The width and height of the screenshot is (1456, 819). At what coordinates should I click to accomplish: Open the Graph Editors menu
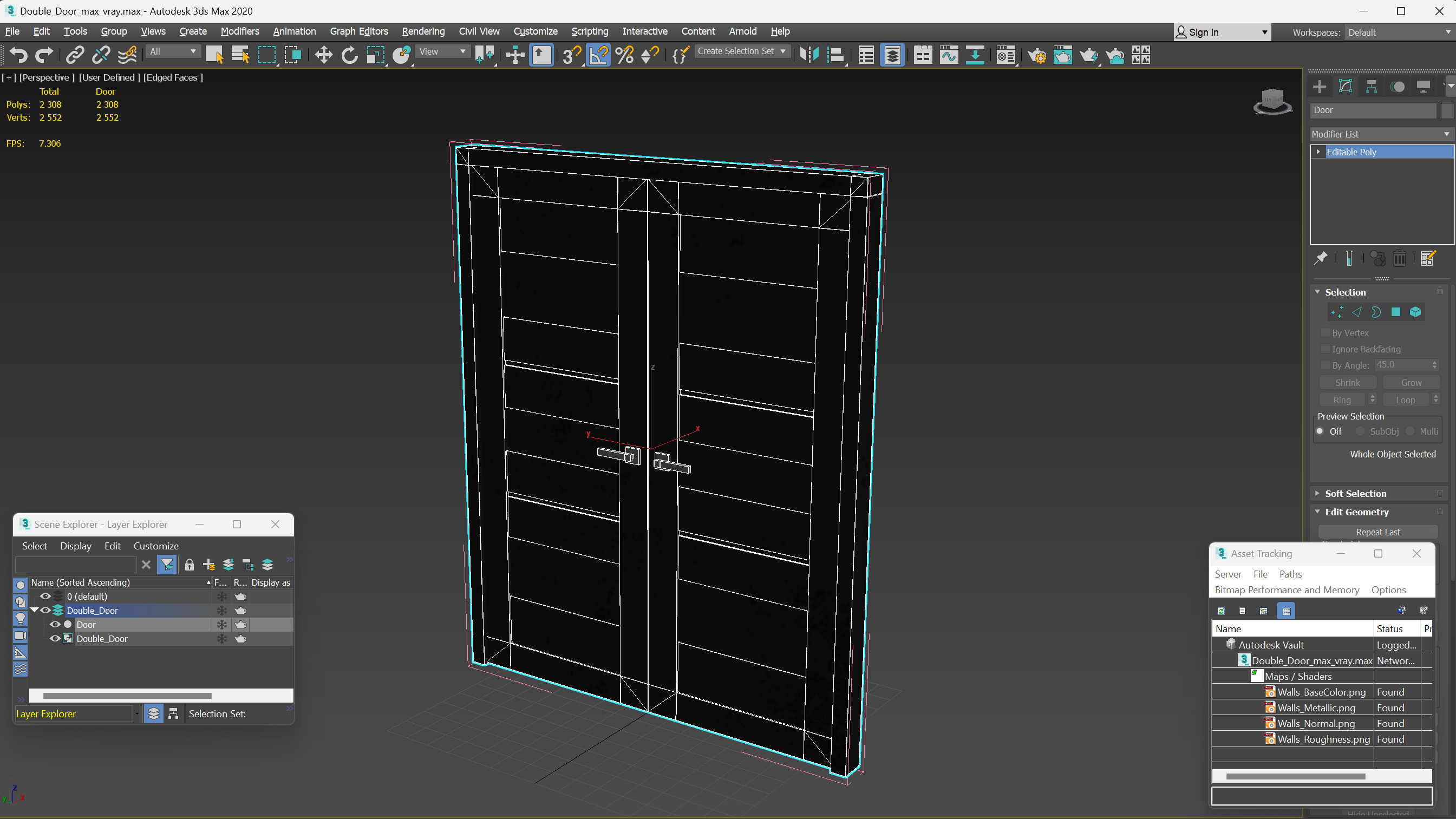[x=359, y=31]
